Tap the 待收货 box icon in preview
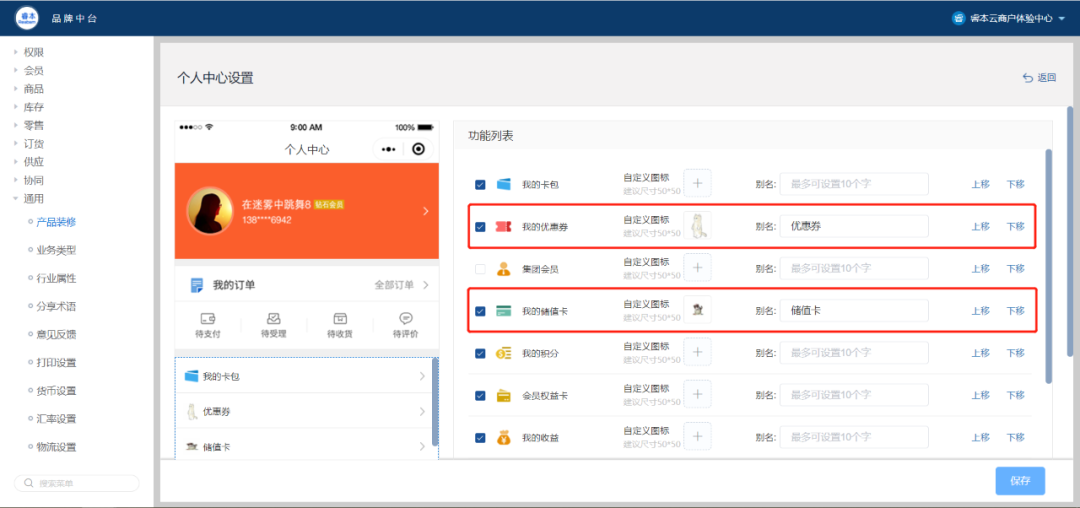Image resolution: width=1080 pixels, height=508 pixels. [x=340, y=319]
